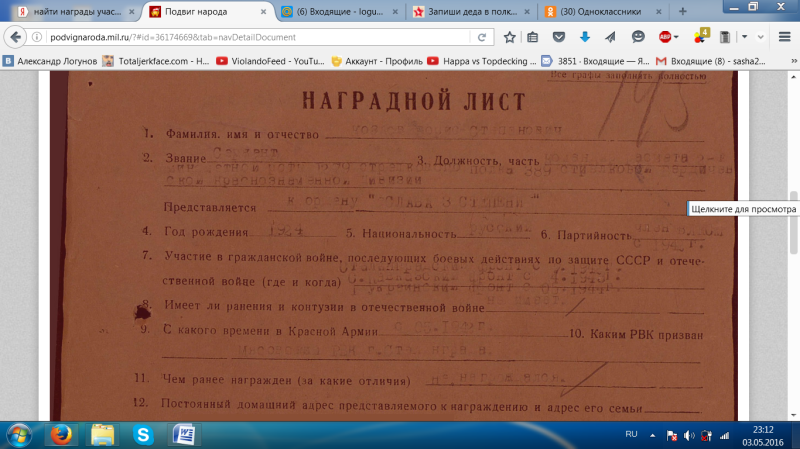Image resolution: width=800 pixels, height=449 pixels.
Task: Close the Подвиг народа tab
Action: click(x=262, y=12)
